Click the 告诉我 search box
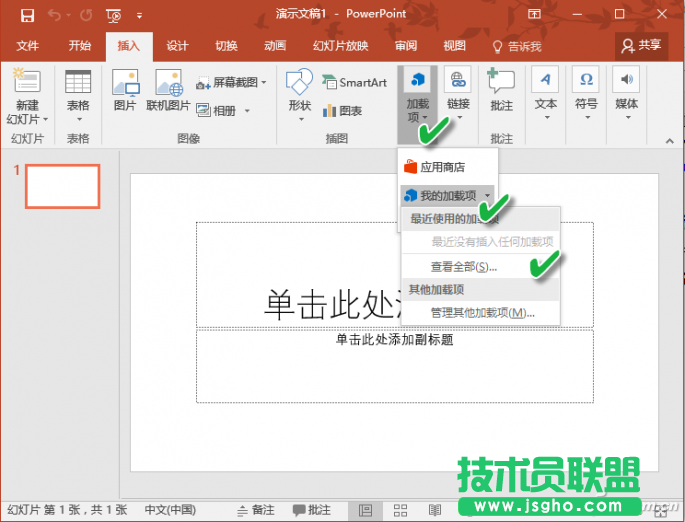Image resolution: width=685 pixels, height=522 pixels. [x=517, y=46]
